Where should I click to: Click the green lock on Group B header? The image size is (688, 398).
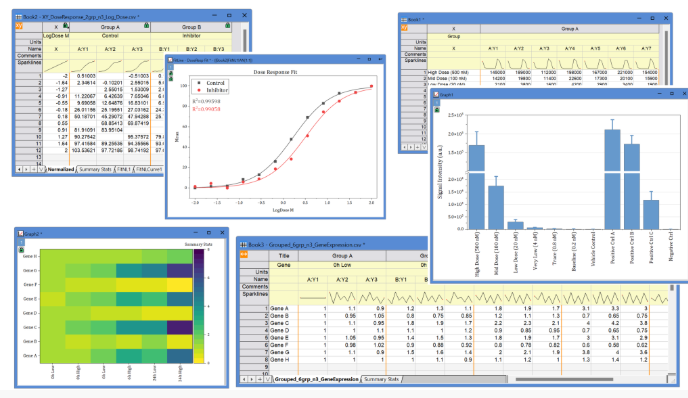point(227,26)
